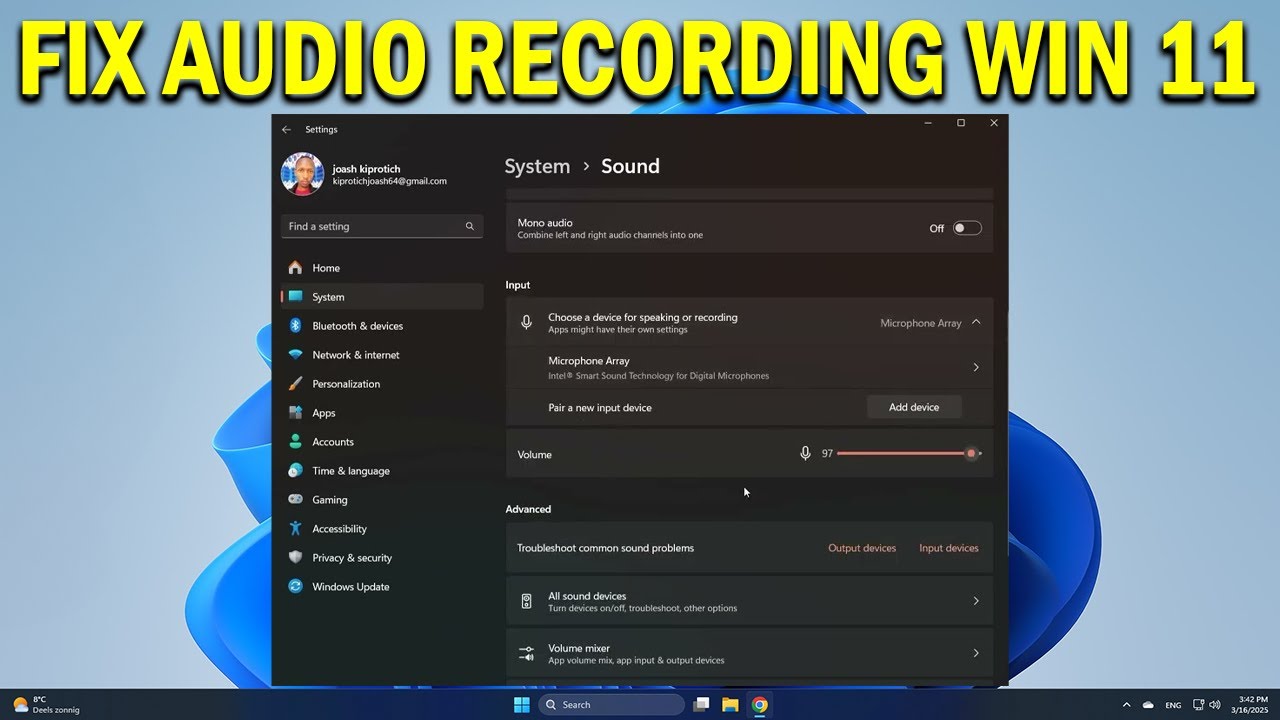
Task: Open the clock showing 3:42 PM
Action: pyautogui.click(x=1251, y=704)
